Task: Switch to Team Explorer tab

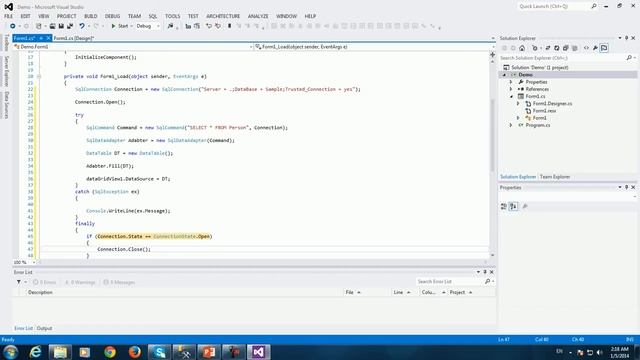Action: 555,177
